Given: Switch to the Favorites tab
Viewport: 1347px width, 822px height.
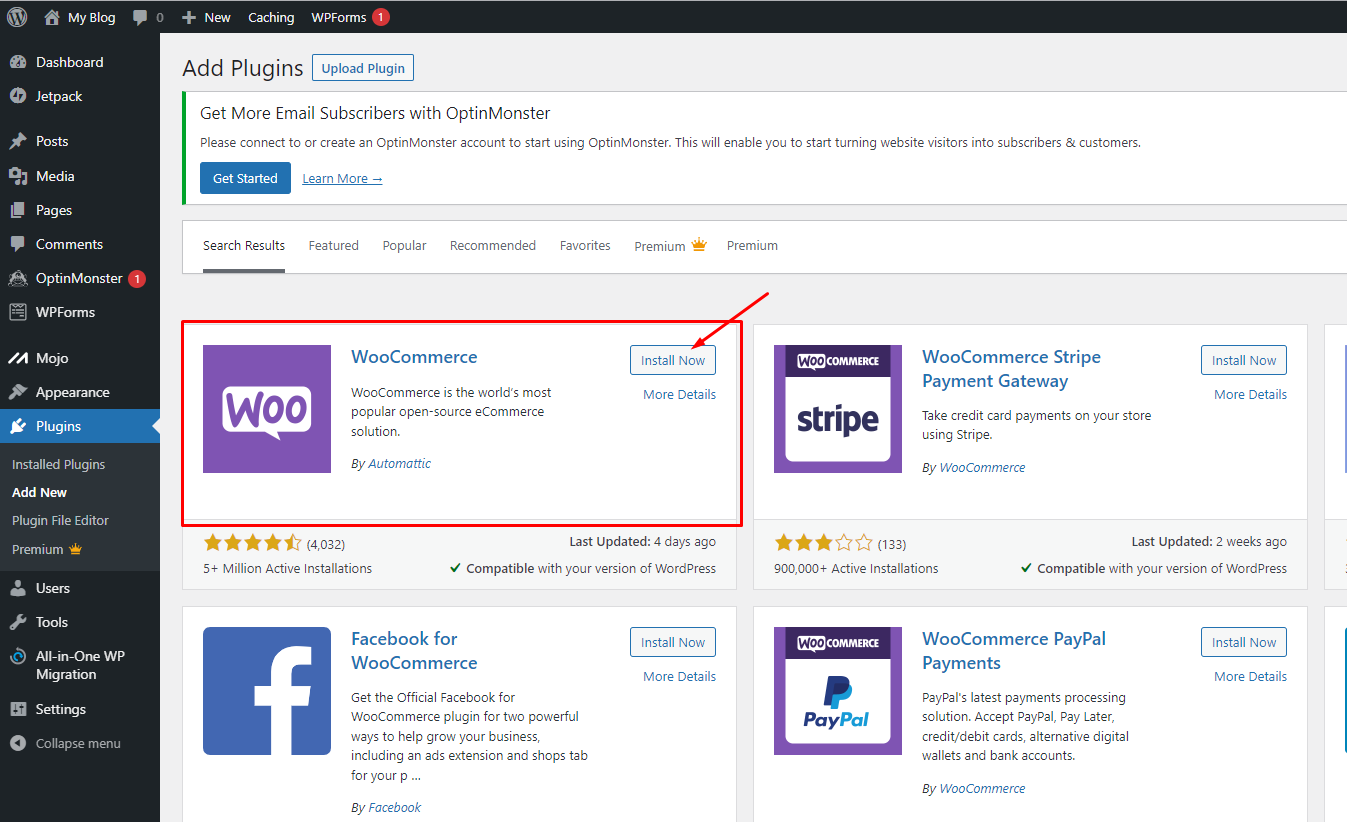Looking at the screenshot, I should [x=585, y=245].
